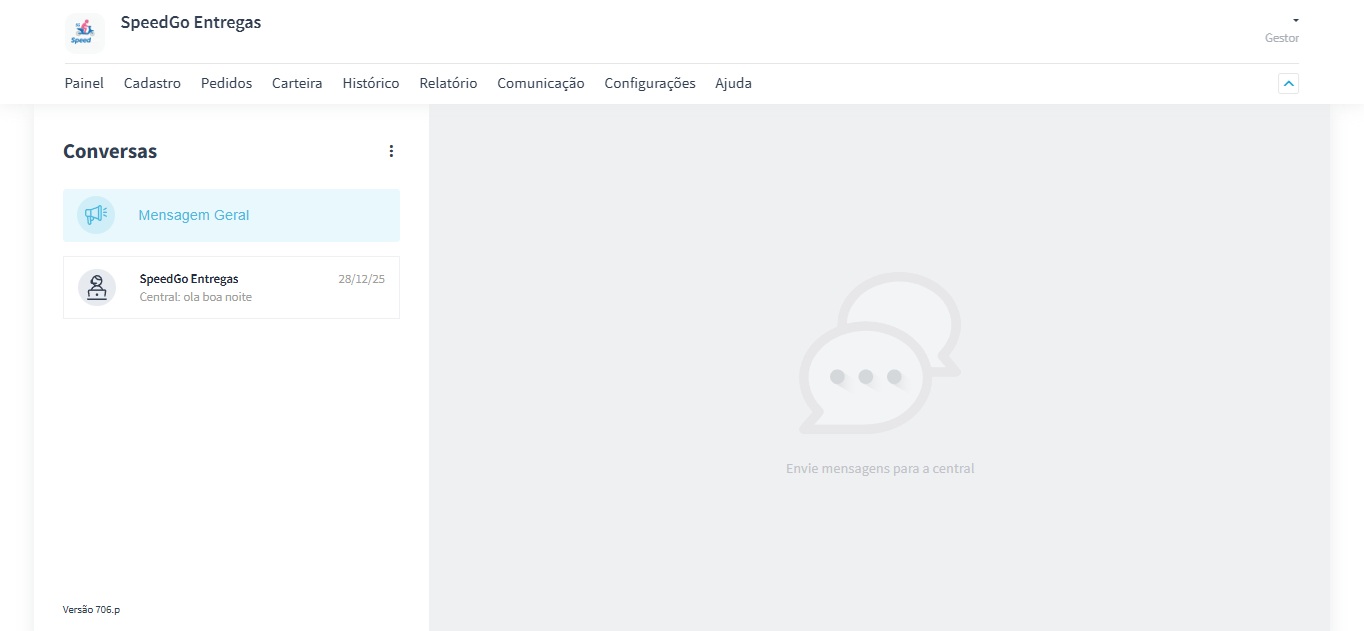Click the megaphone icon for Mensagem Geral
The image size is (1364, 631).
[96, 215]
